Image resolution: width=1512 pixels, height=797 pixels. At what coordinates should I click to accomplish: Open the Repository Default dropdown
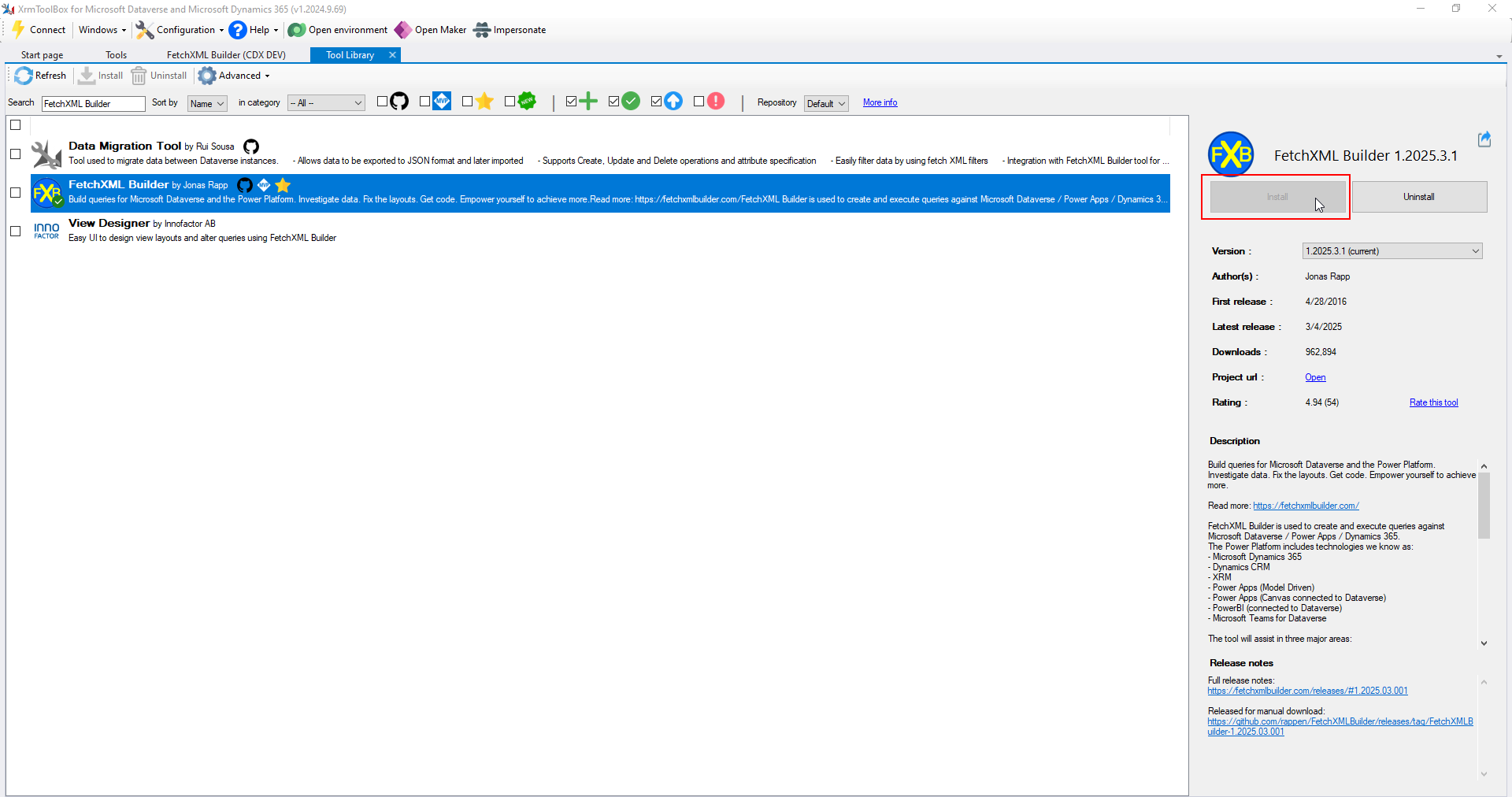826,103
